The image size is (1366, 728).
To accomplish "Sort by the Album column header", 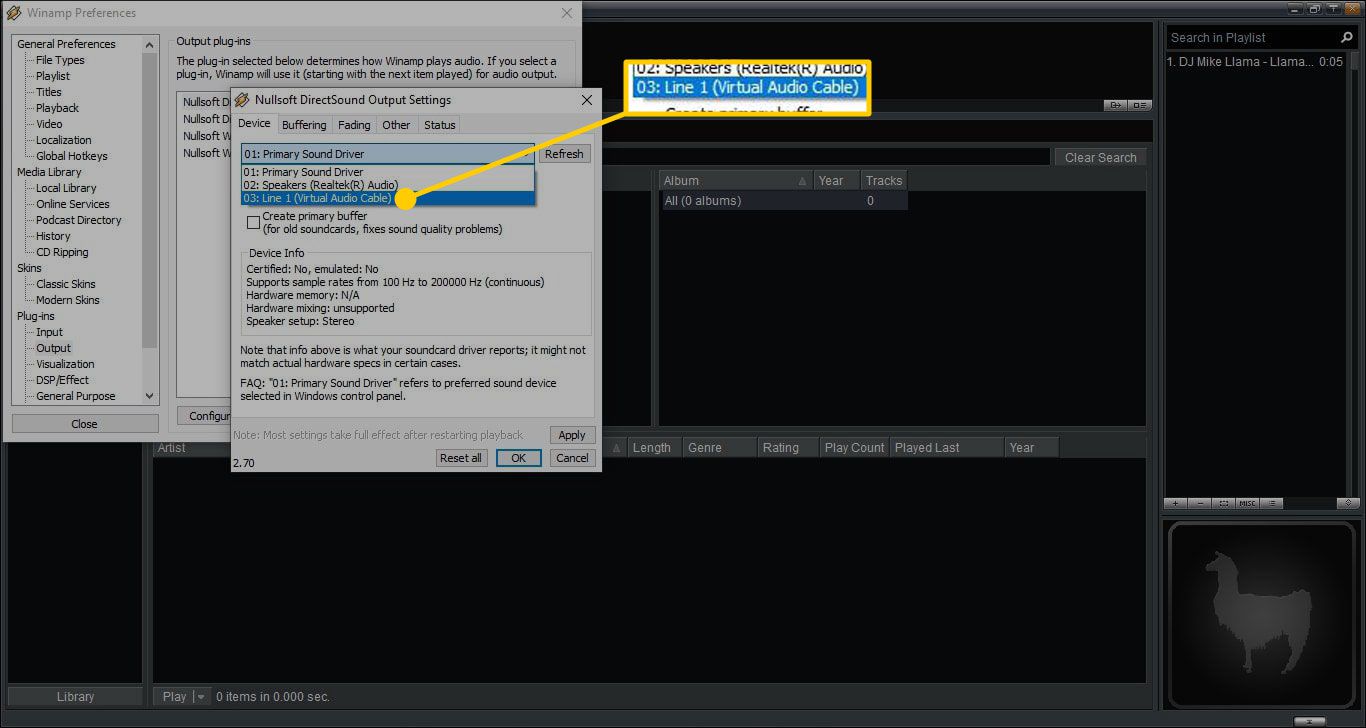I will coord(735,181).
